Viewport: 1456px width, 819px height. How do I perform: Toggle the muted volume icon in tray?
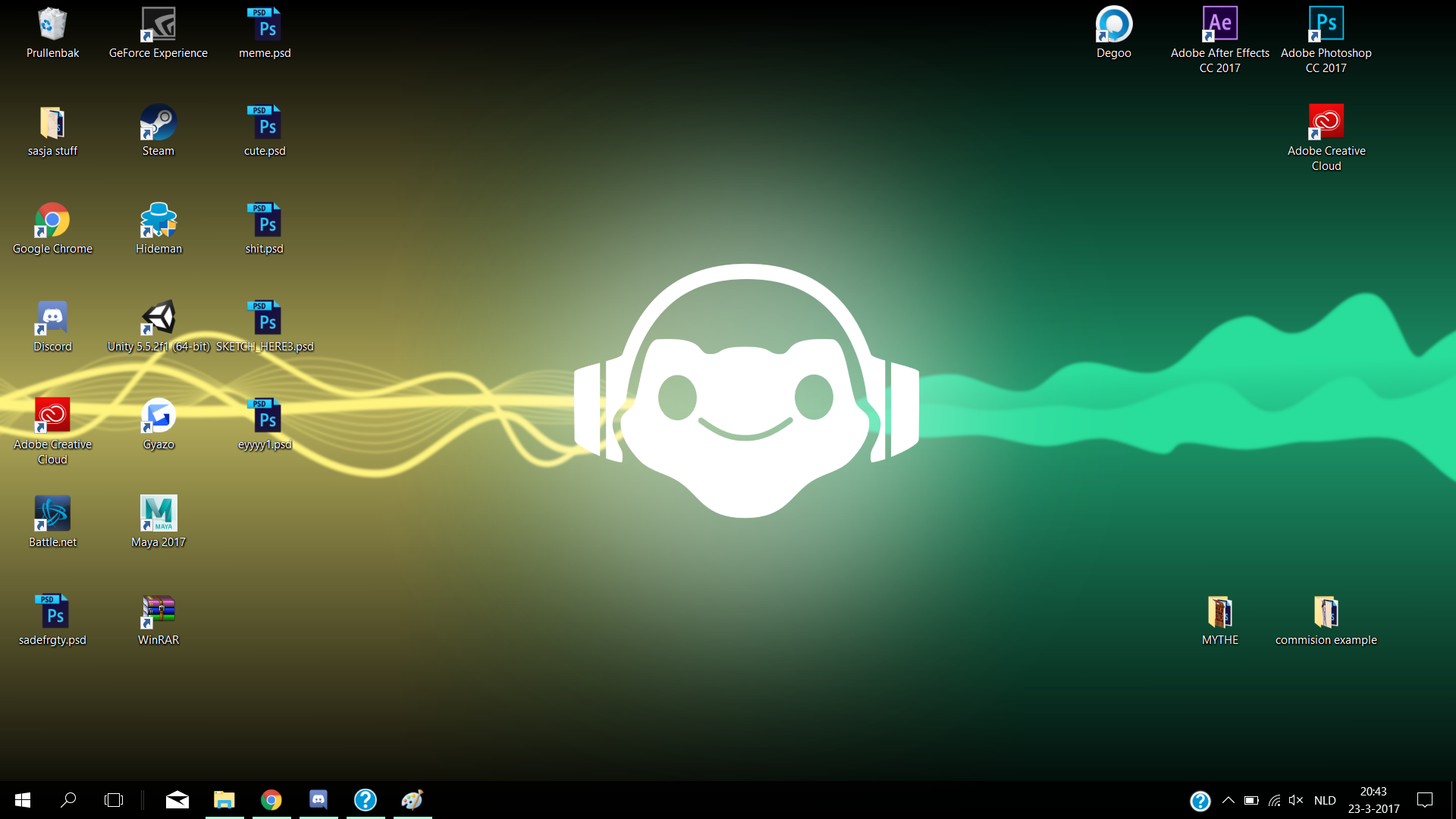pos(1296,800)
